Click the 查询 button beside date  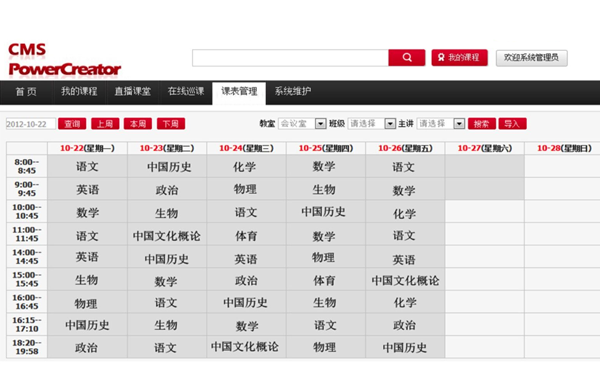(x=72, y=124)
